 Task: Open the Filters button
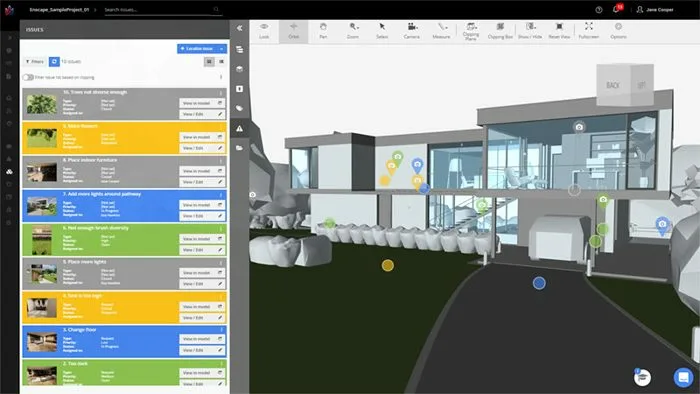(x=35, y=62)
